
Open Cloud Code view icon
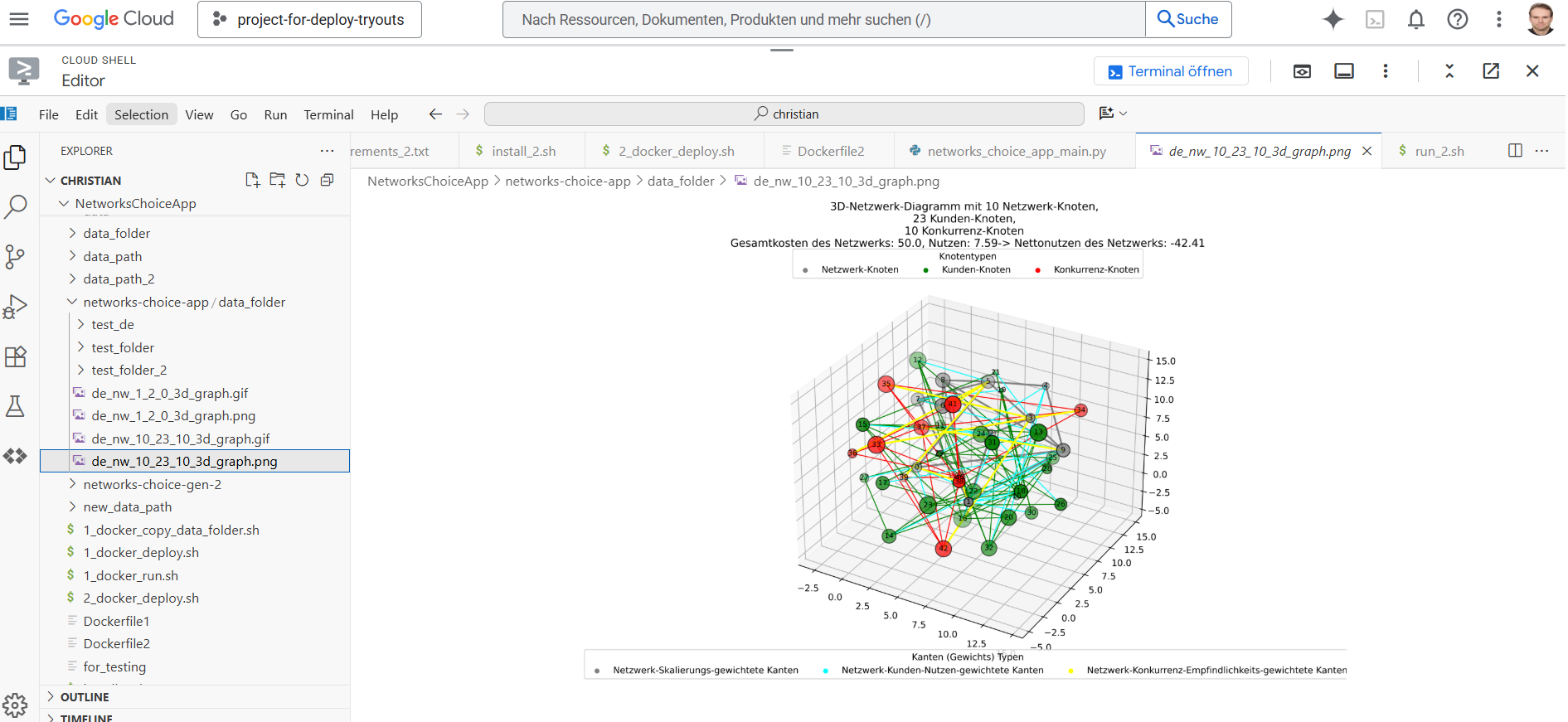pos(16,456)
